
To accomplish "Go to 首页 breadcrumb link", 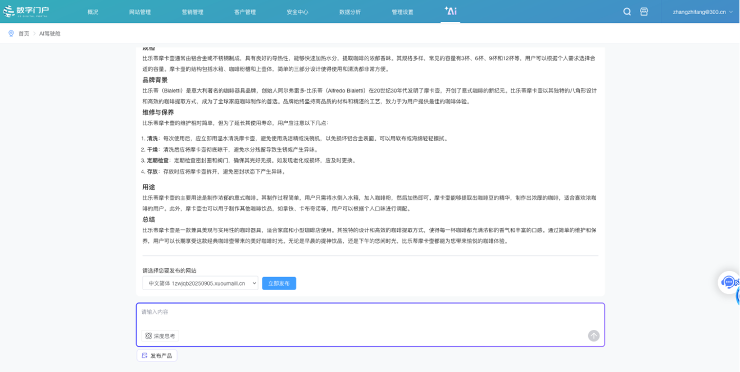I will (x=24, y=34).
